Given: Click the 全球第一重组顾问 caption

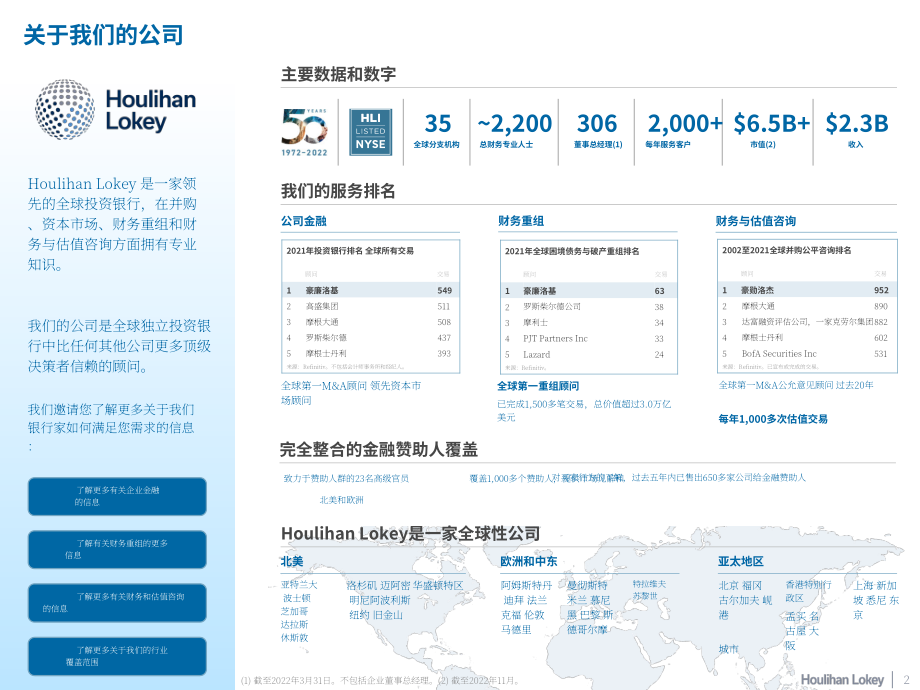Looking at the screenshot, I should 538,386.
